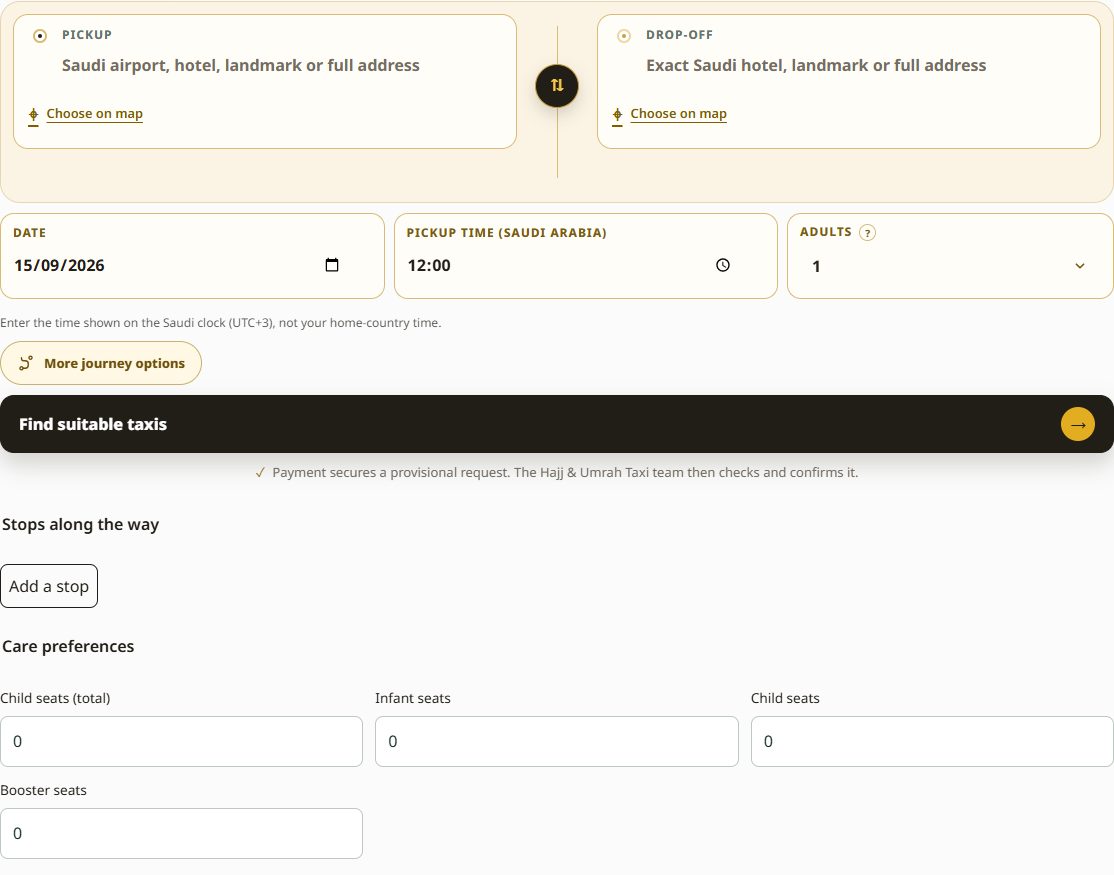Screen dimensions: 1114x875
Task: Add a stop along the way
Action: (x=49, y=586)
